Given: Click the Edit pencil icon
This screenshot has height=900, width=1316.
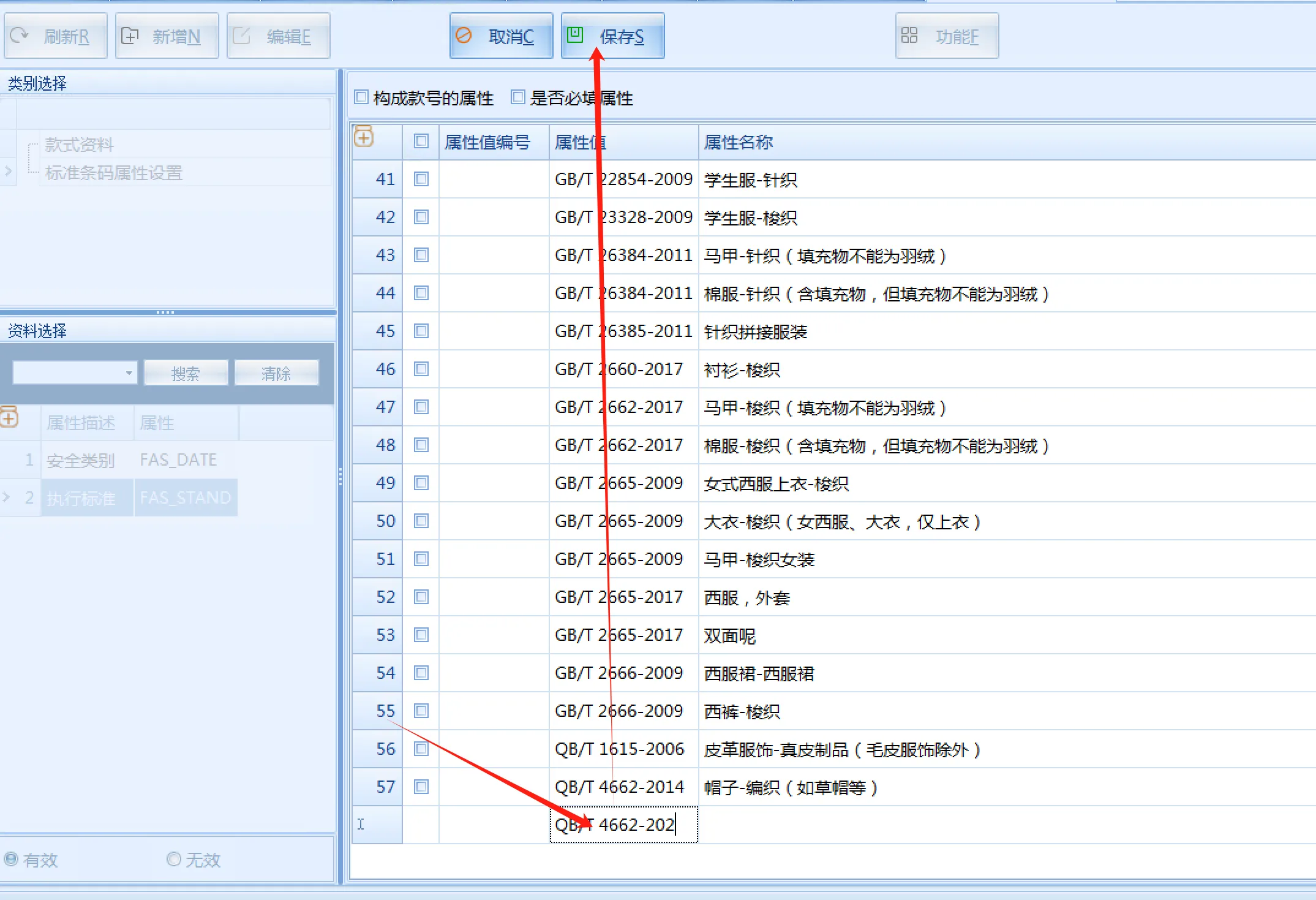Looking at the screenshot, I should pos(241,36).
